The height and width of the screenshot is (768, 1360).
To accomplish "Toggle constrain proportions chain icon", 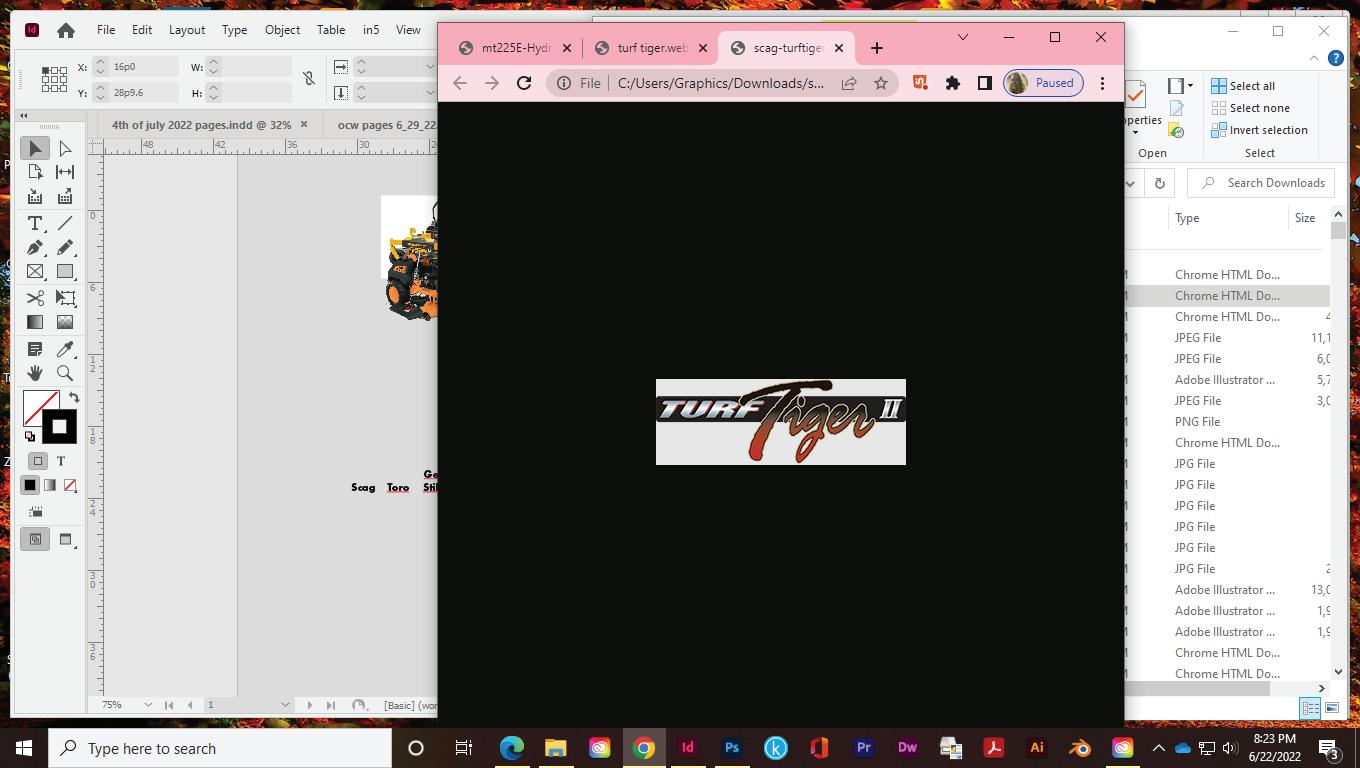I will (309, 79).
